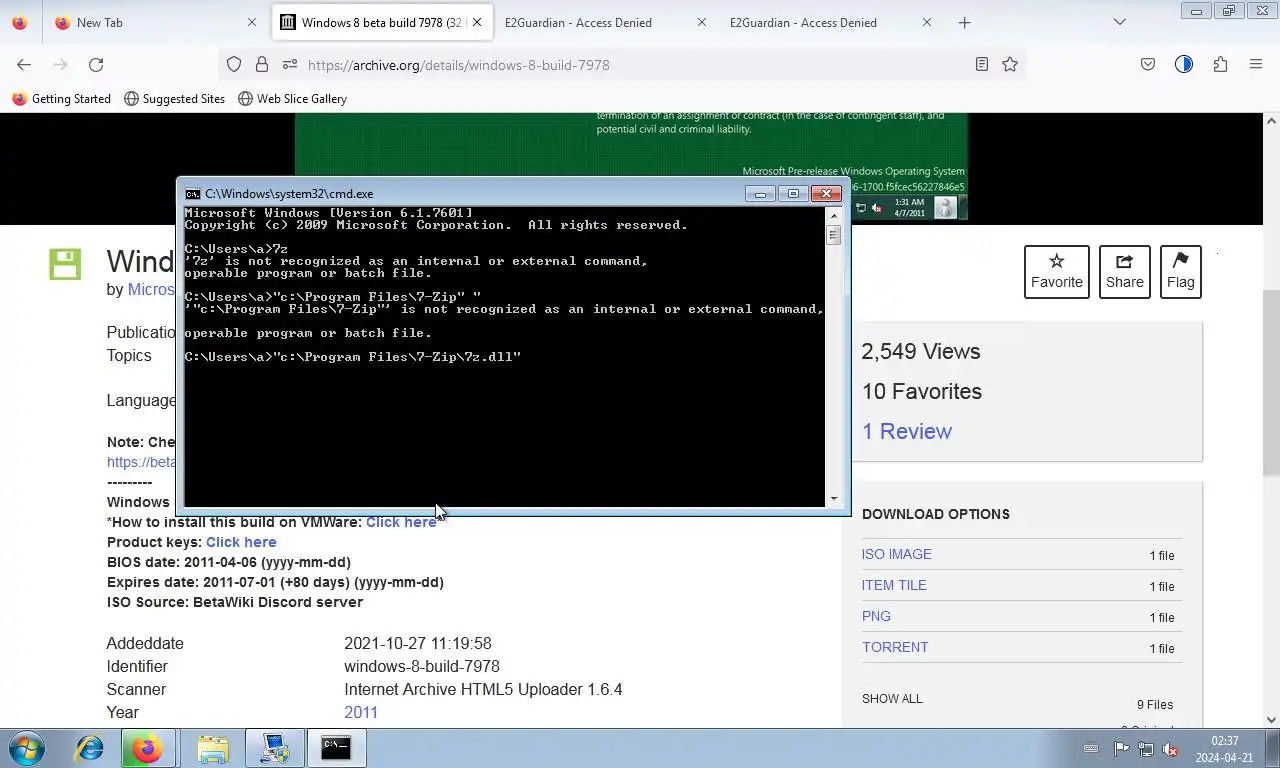Open the Pocket save icon

pyautogui.click(x=1148, y=64)
